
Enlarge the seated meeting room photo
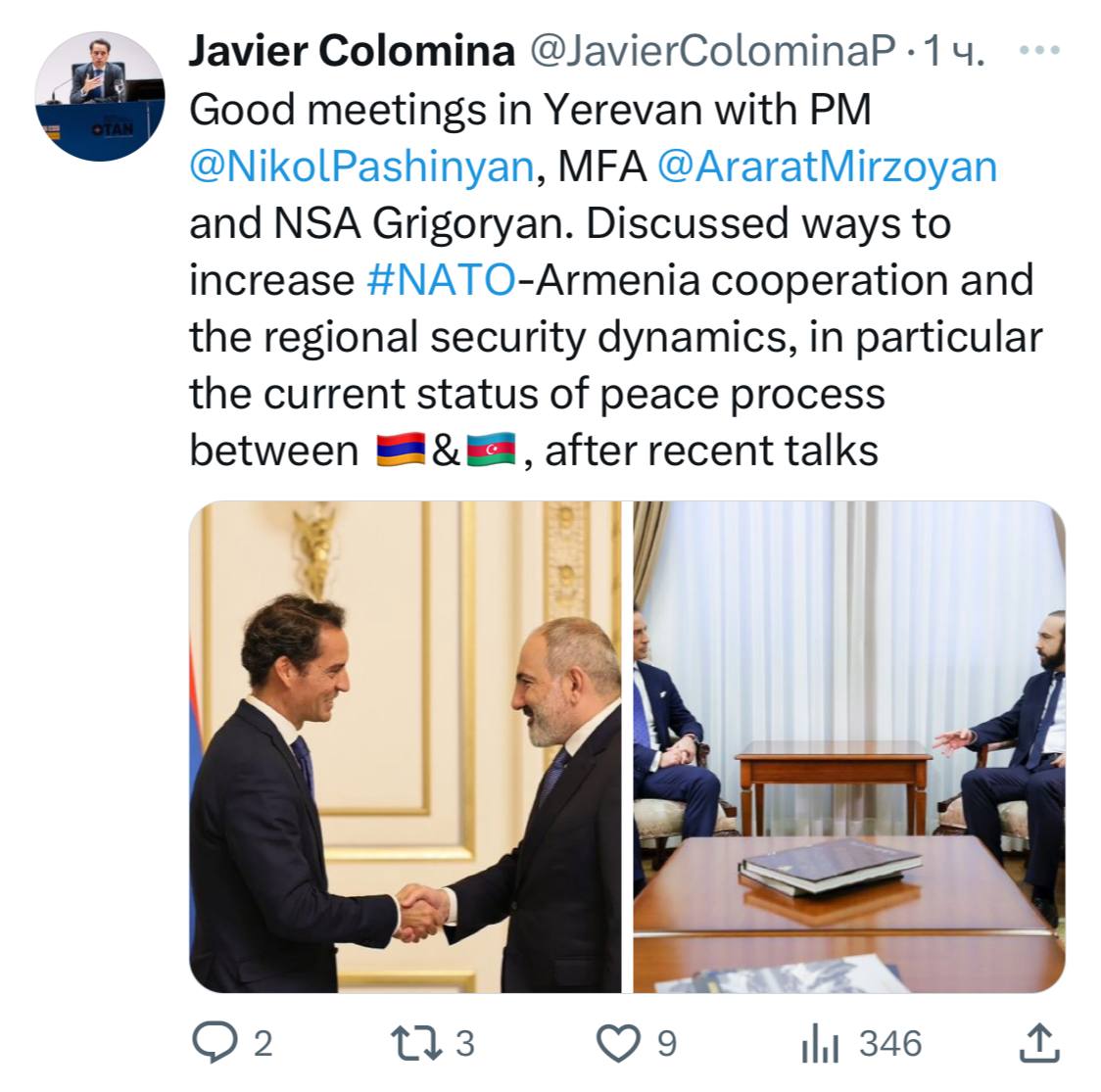[849, 746]
